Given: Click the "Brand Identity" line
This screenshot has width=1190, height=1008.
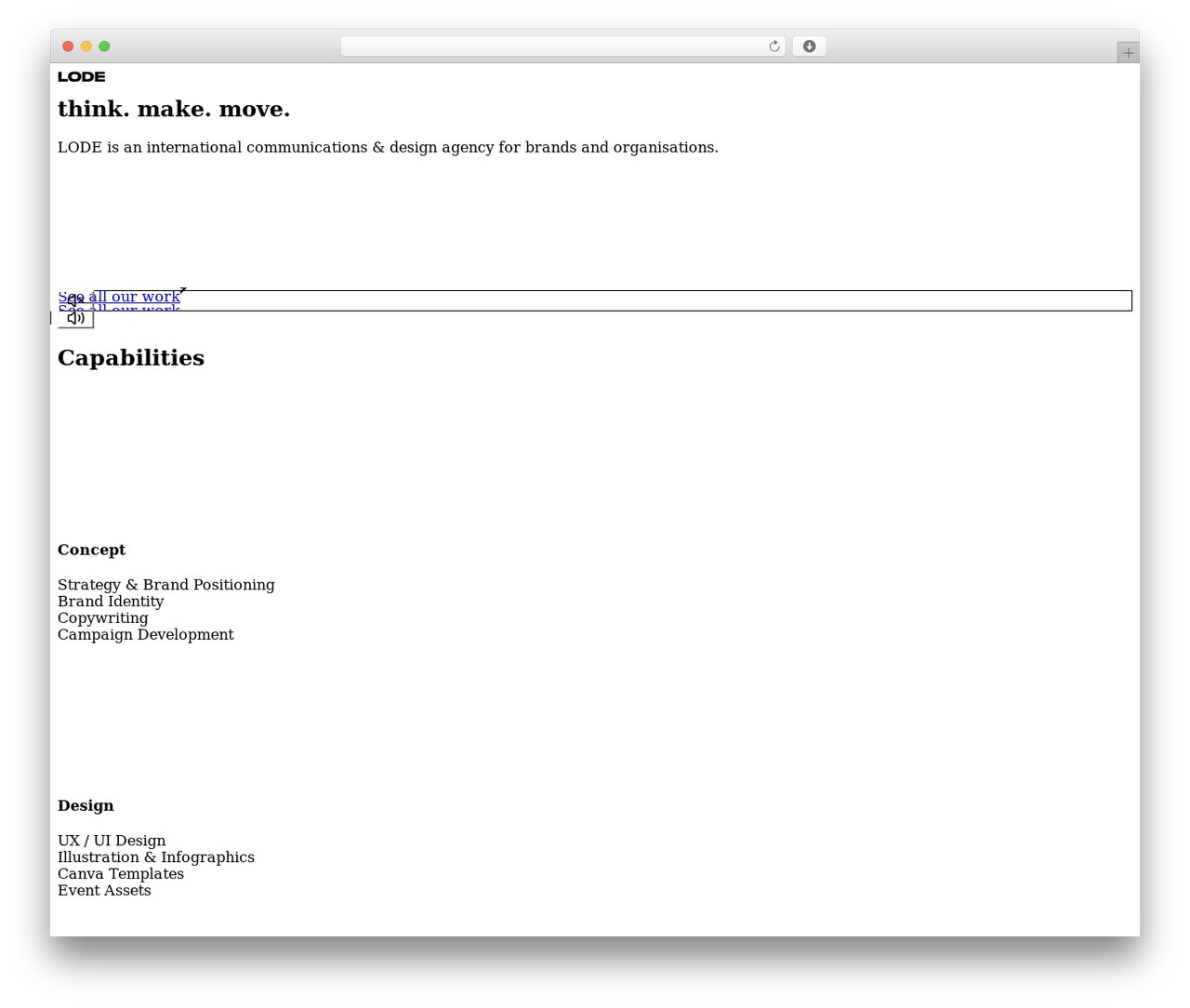Looking at the screenshot, I should tap(111, 602).
